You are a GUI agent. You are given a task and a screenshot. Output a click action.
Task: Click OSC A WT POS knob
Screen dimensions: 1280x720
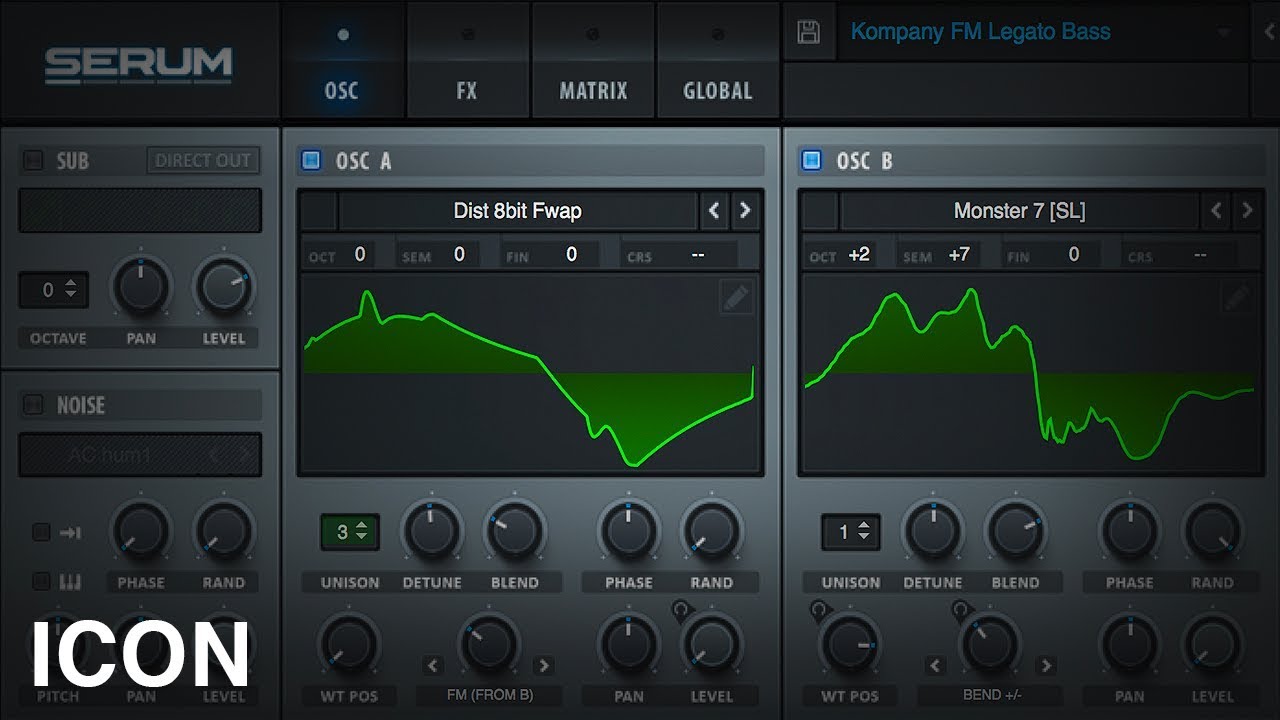pyautogui.click(x=349, y=645)
